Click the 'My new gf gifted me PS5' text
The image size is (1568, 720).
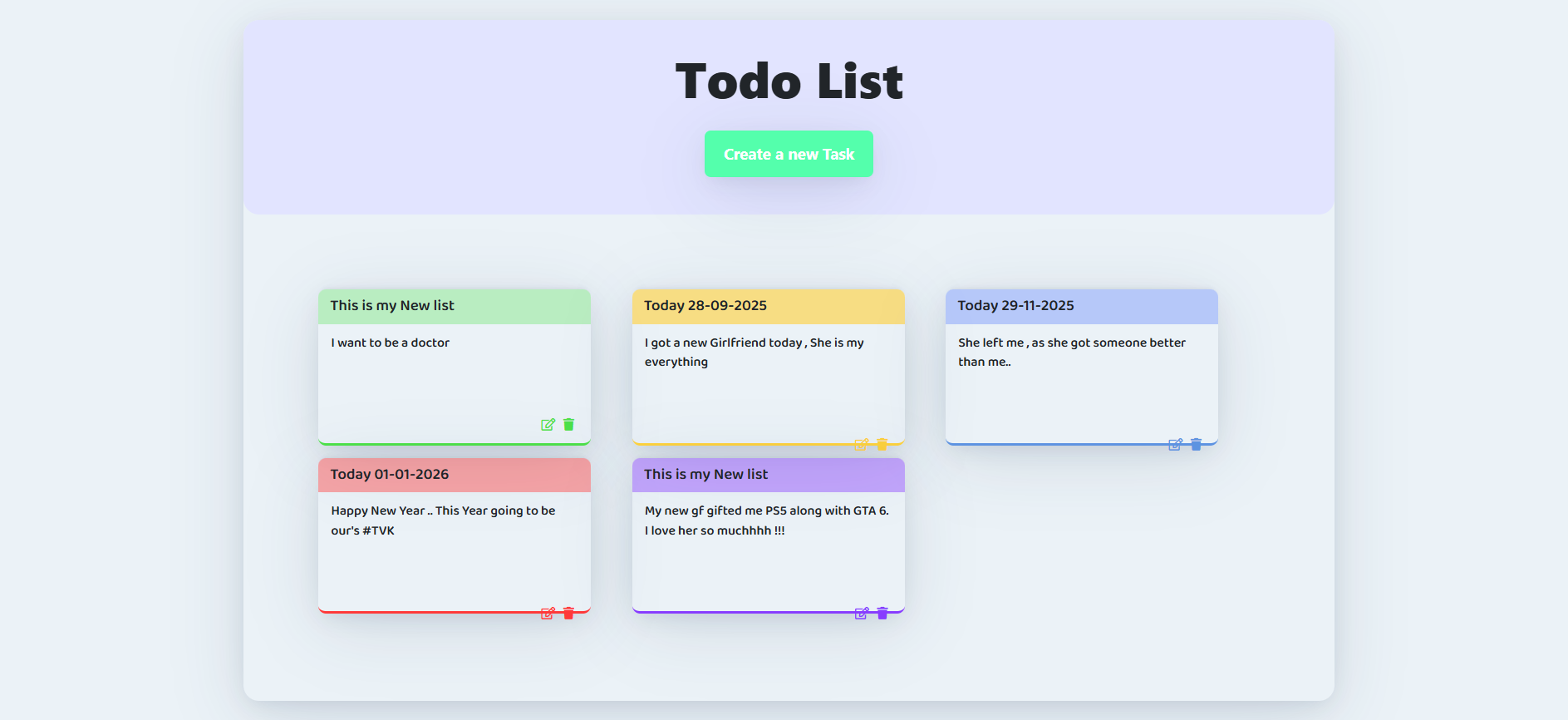(766, 520)
